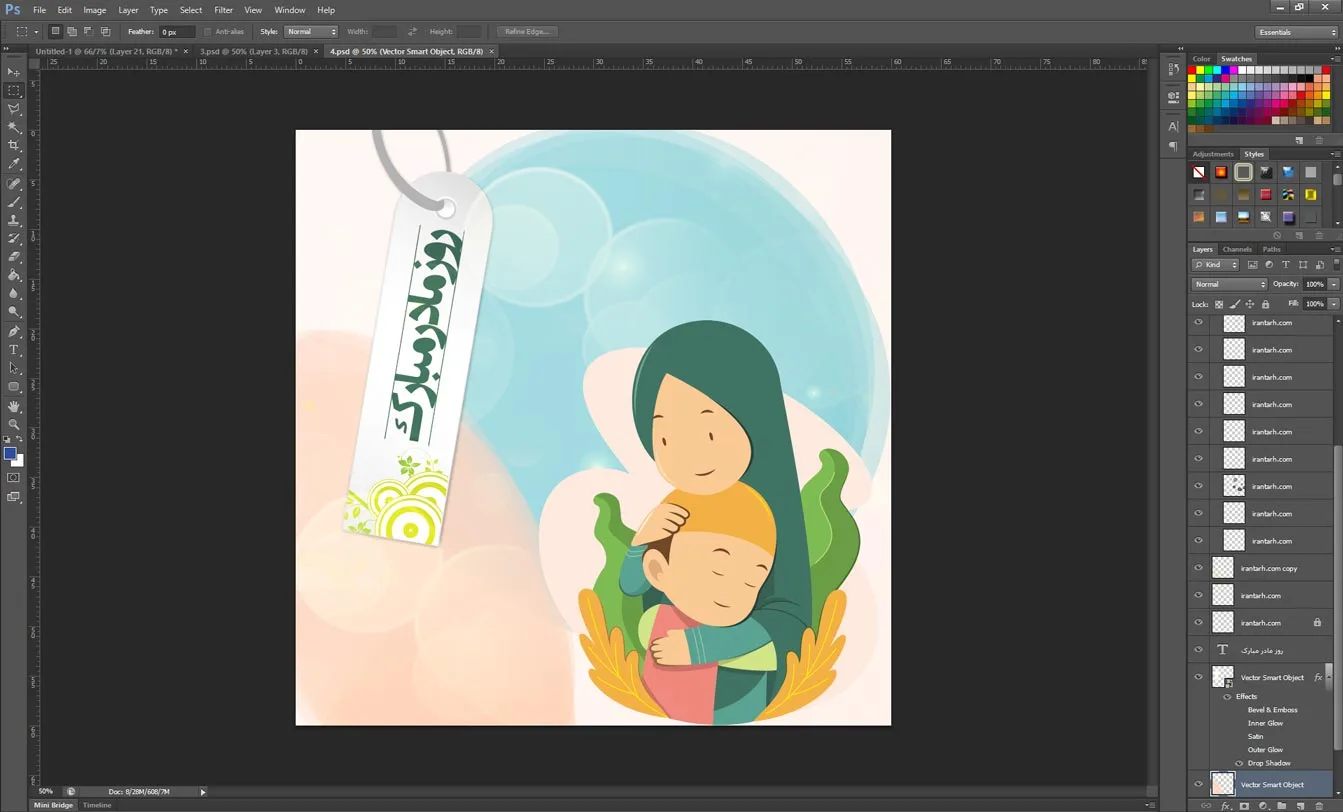This screenshot has height=812, width=1343.
Task: Select the Hand tool
Action: pos(14,406)
